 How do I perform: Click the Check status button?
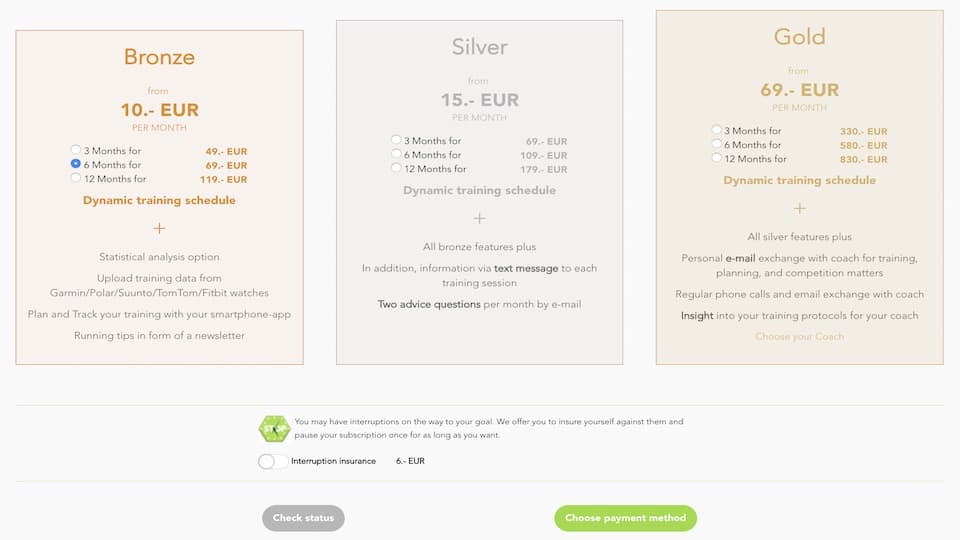pos(303,518)
